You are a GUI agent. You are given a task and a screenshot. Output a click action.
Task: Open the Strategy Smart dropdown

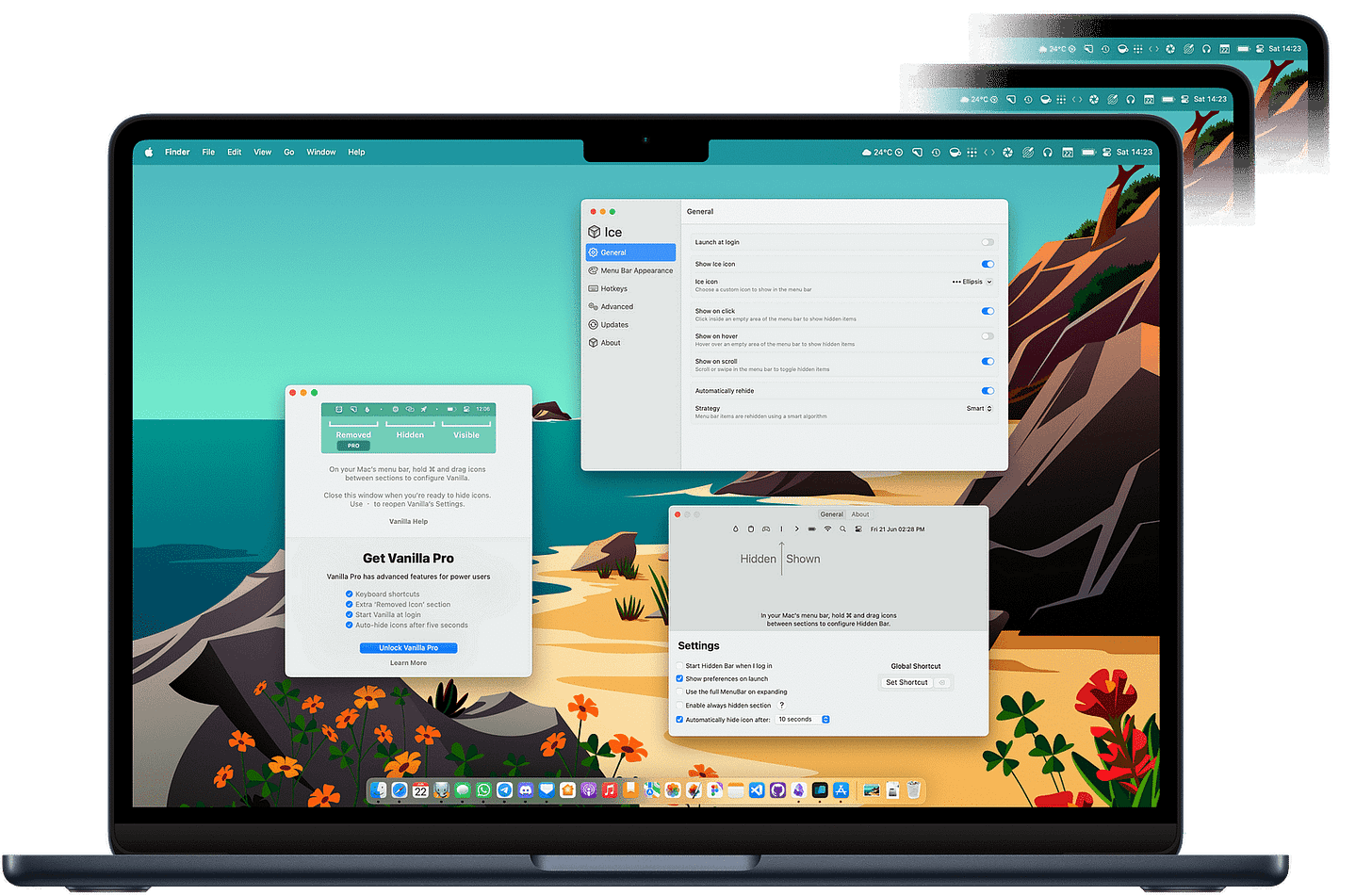[979, 409]
